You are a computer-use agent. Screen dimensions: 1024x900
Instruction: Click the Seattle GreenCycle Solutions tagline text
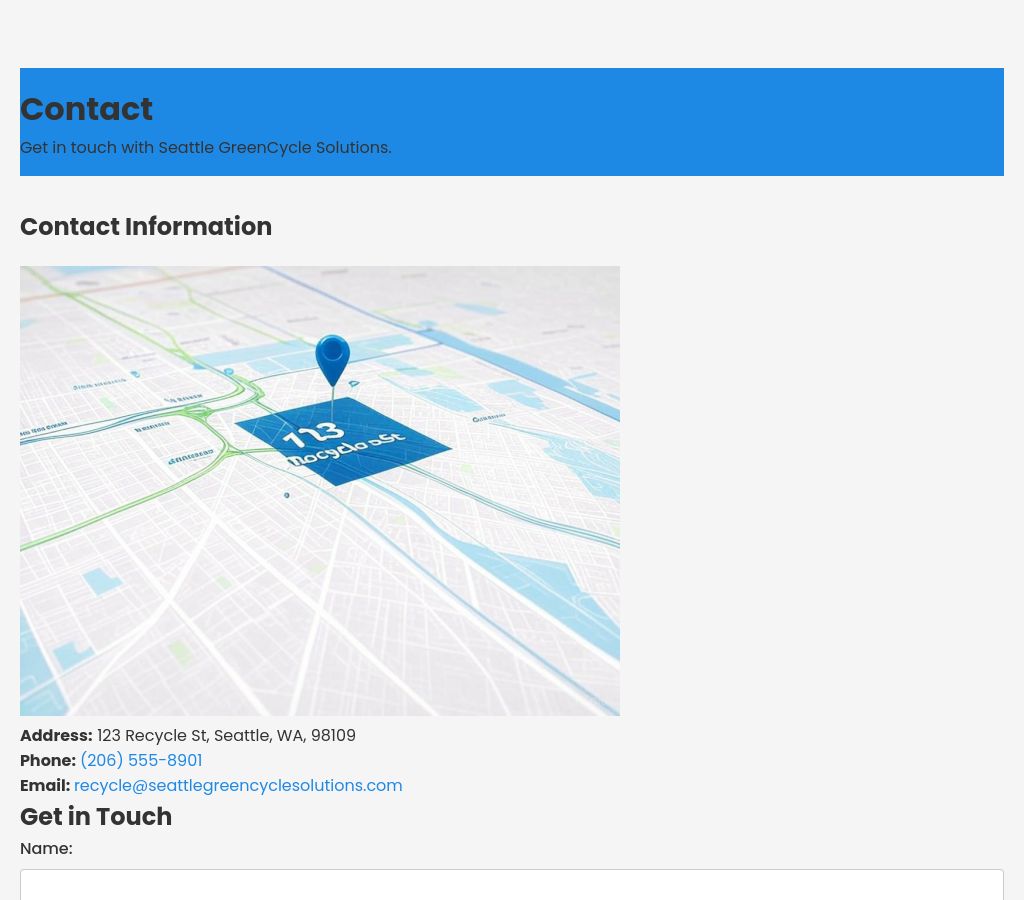(x=205, y=148)
